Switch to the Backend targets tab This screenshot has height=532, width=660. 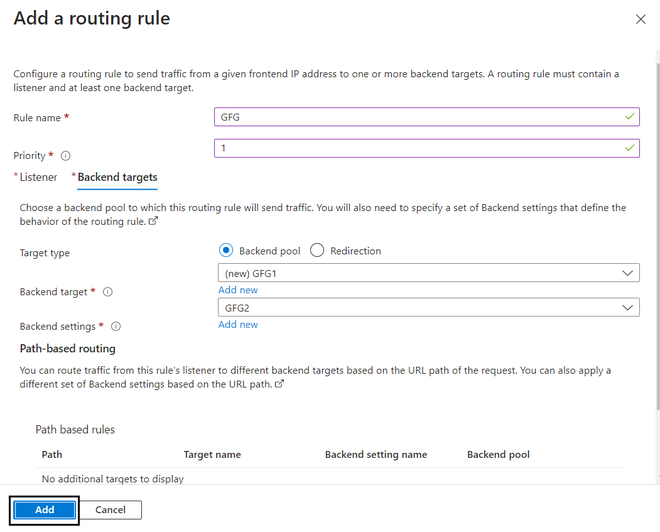pyautogui.click(x=117, y=177)
